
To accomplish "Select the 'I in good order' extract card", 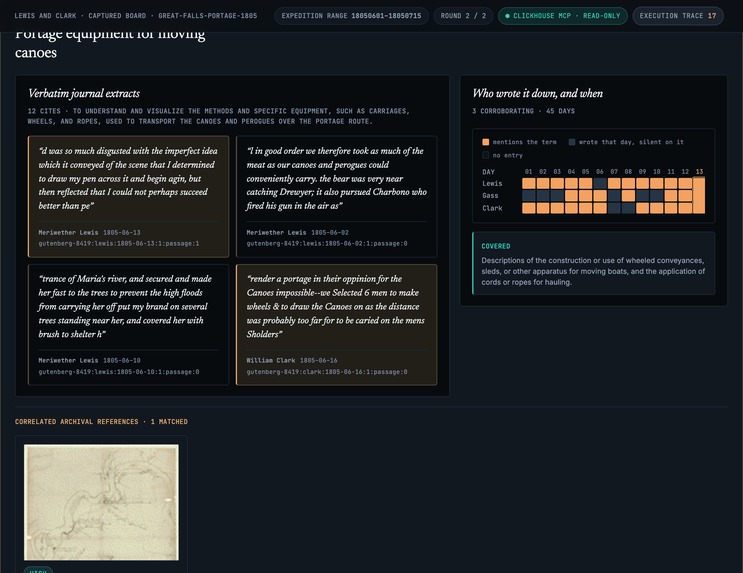I will [336, 197].
